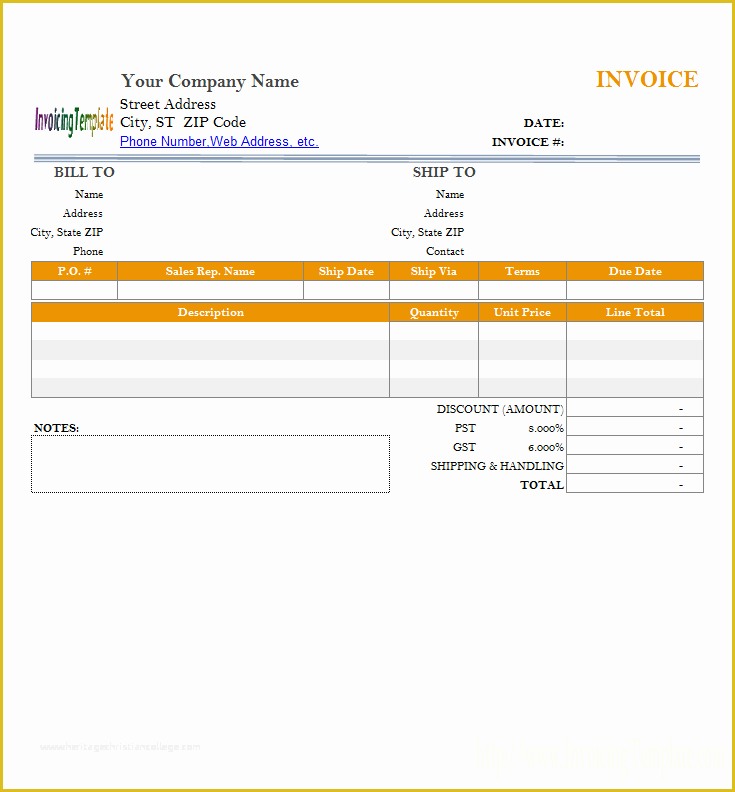Click the TOTAL label
The width and height of the screenshot is (735, 792).
[542, 485]
